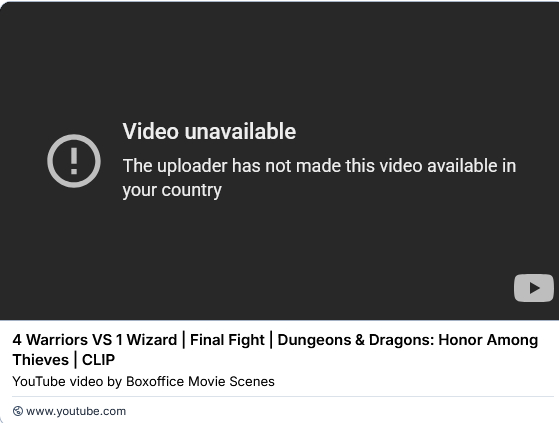
Task: Click the empty dark area above 'Video unavailable'
Action: pyautogui.click(x=280, y=61)
